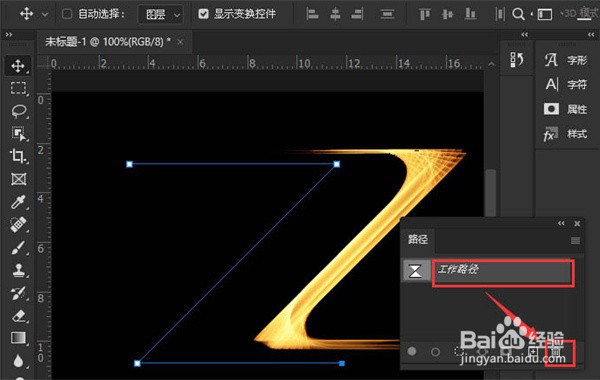Click align bottom edges icon
This screenshot has width=600, height=380.
pos(470,15)
